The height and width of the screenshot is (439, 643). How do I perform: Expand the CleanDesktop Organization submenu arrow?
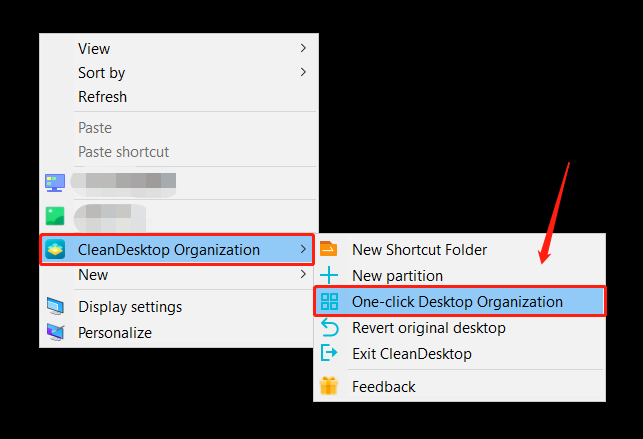coord(303,250)
